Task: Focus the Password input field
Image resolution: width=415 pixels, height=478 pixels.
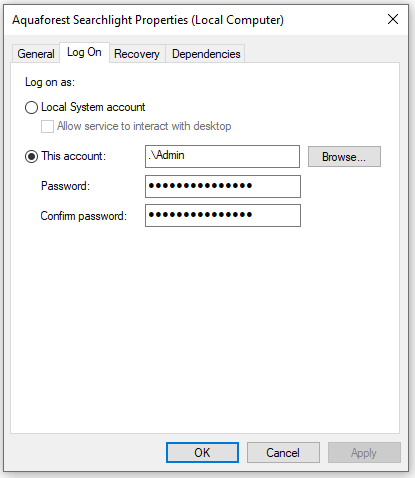Action: (223, 186)
